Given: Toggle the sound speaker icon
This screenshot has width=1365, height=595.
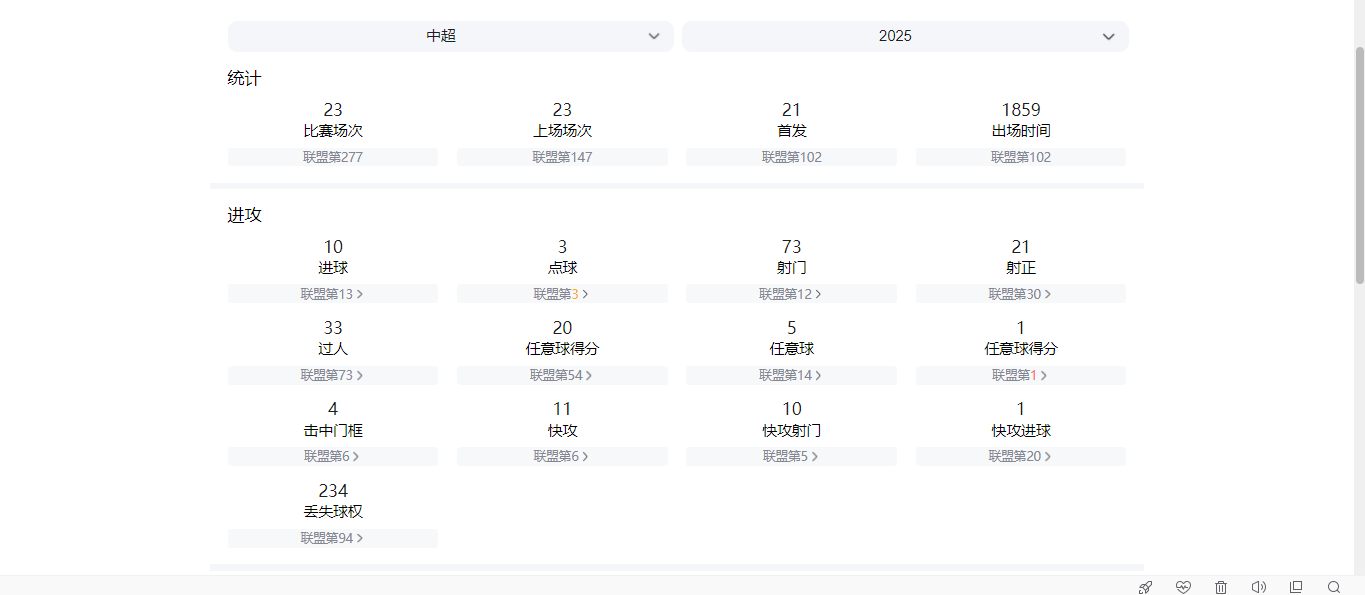Looking at the screenshot, I should click(1258, 587).
